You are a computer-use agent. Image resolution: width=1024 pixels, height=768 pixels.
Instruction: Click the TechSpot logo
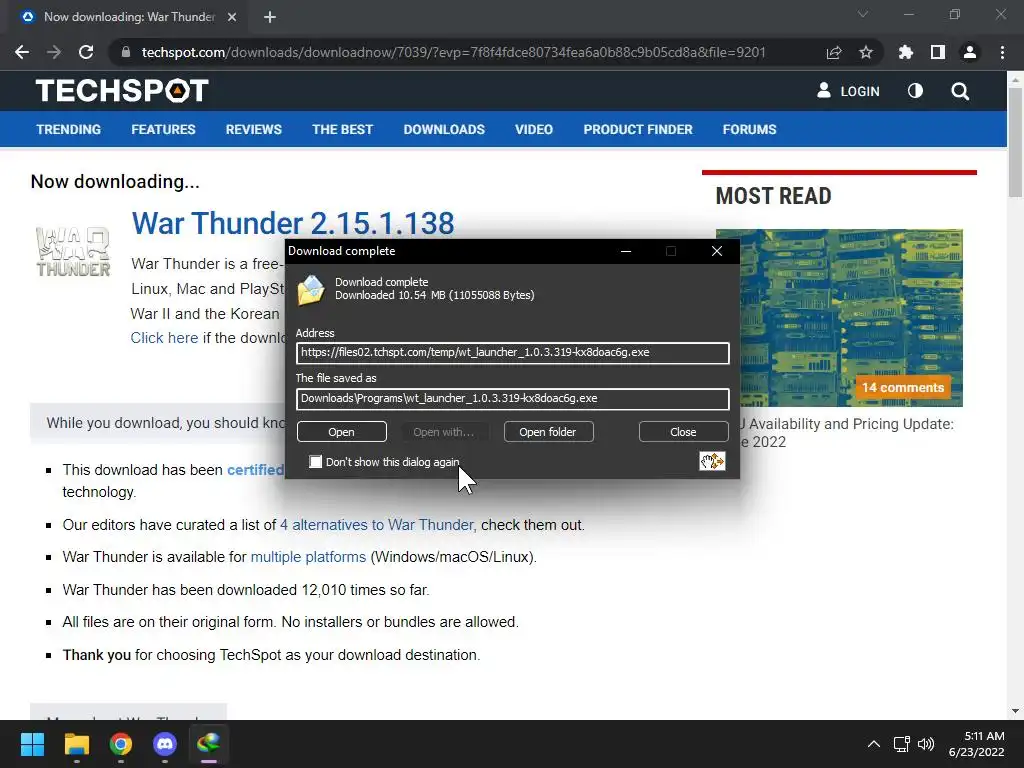tap(122, 91)
